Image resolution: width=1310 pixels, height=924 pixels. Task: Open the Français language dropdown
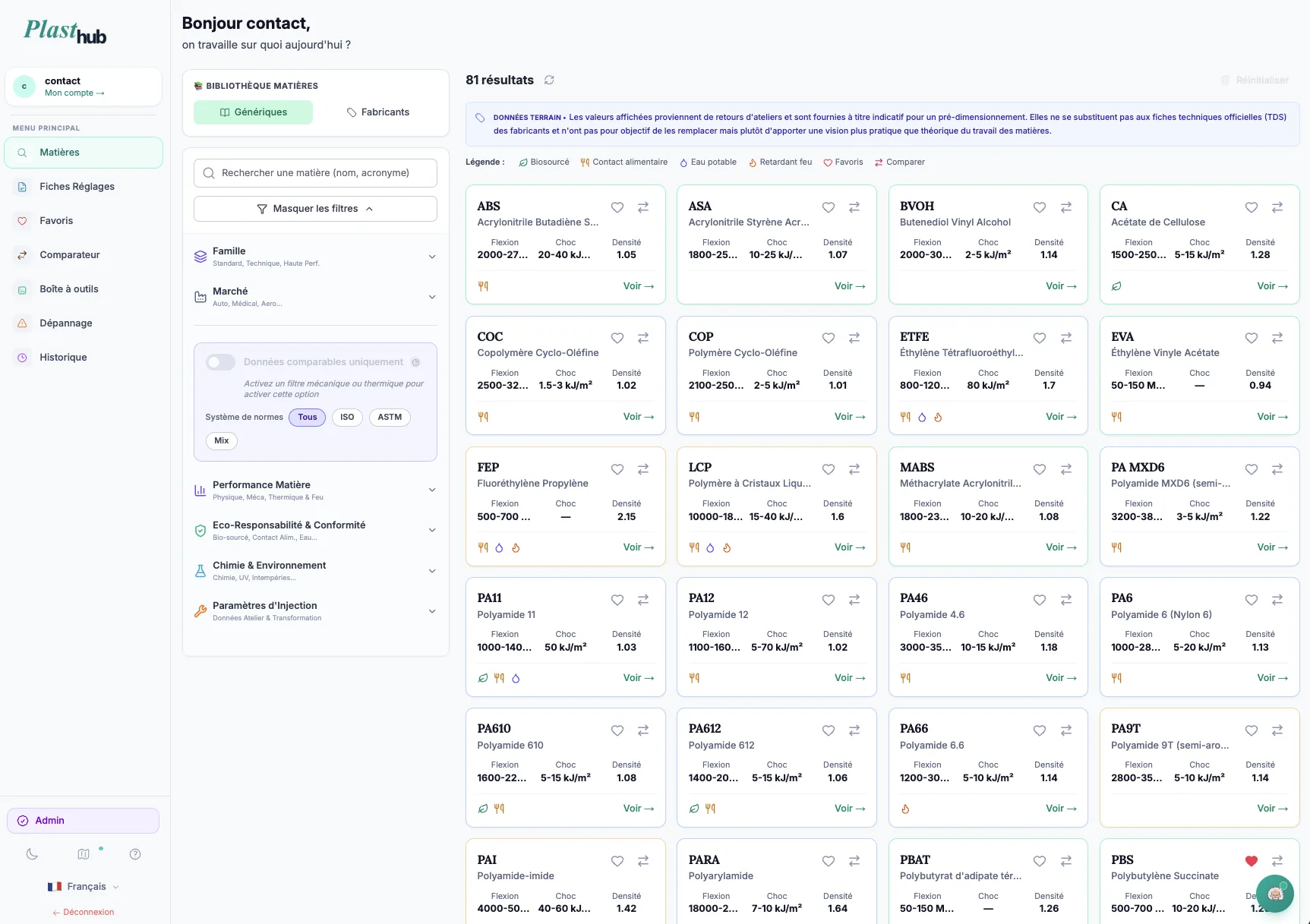tap(84, 886)
